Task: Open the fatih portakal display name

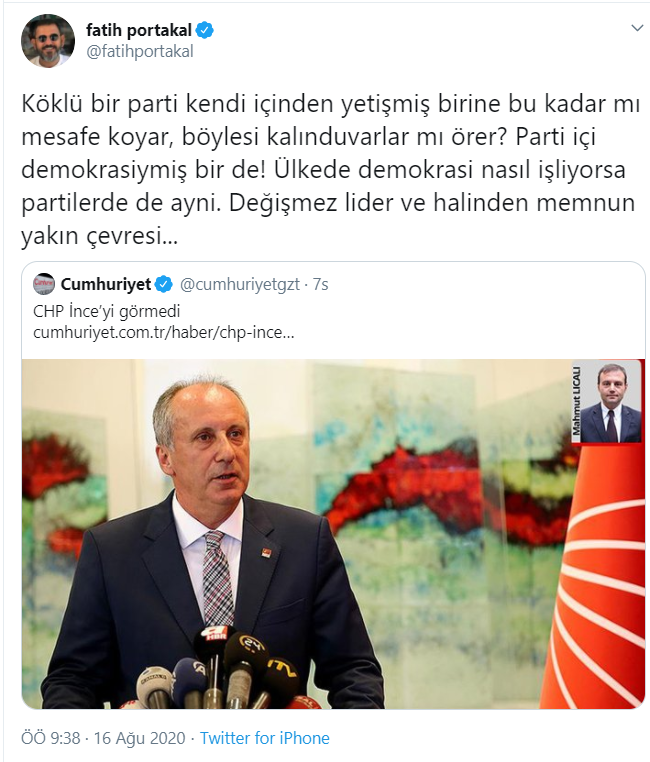Action: [x=139, y=30]
